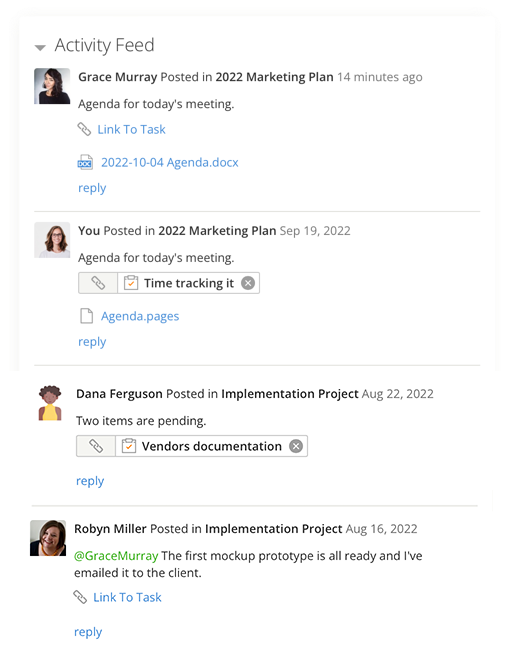Screen dimensions: 509x669
Task: Reply to Robyn Miller's post
Action: coord(88,632)
